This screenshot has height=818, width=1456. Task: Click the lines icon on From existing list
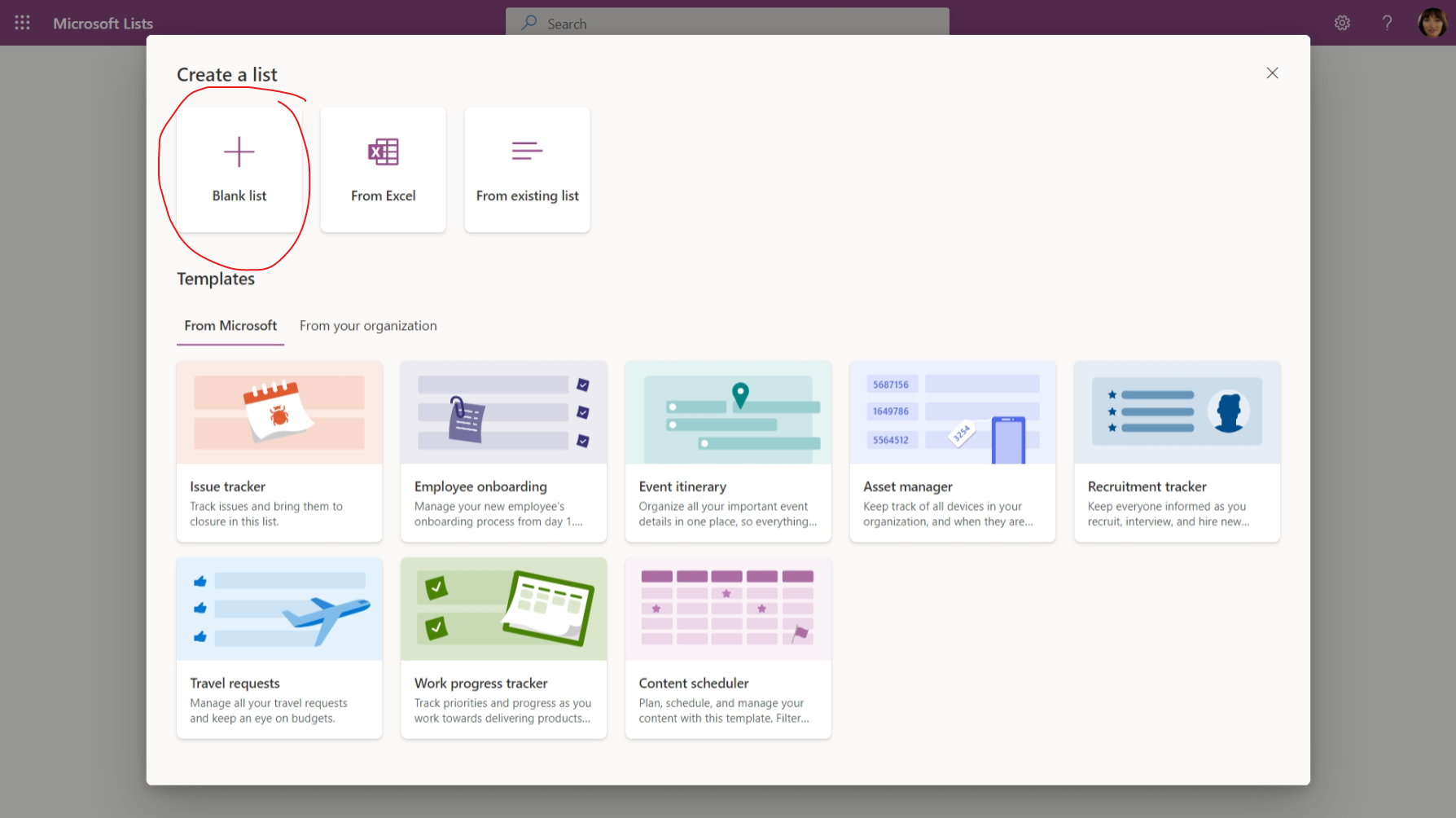click(x=527, y=151)
